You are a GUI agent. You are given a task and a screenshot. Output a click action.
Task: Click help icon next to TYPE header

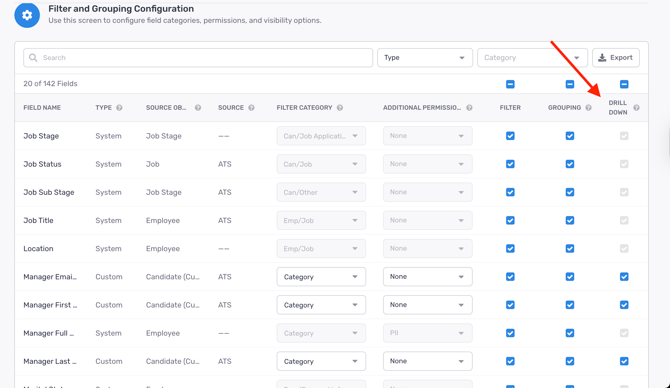tap(119, 108)
